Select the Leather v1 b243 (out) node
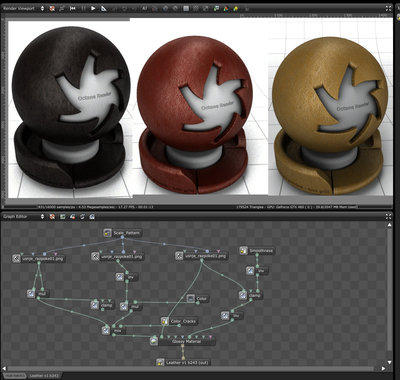This screenshot has height=380, width=400. coord(183,362)
